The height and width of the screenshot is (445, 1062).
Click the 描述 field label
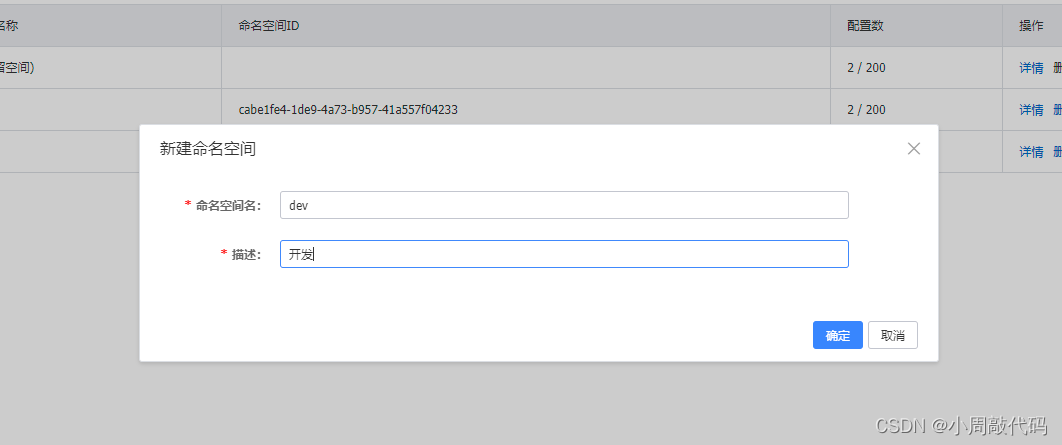pos(245,254)
